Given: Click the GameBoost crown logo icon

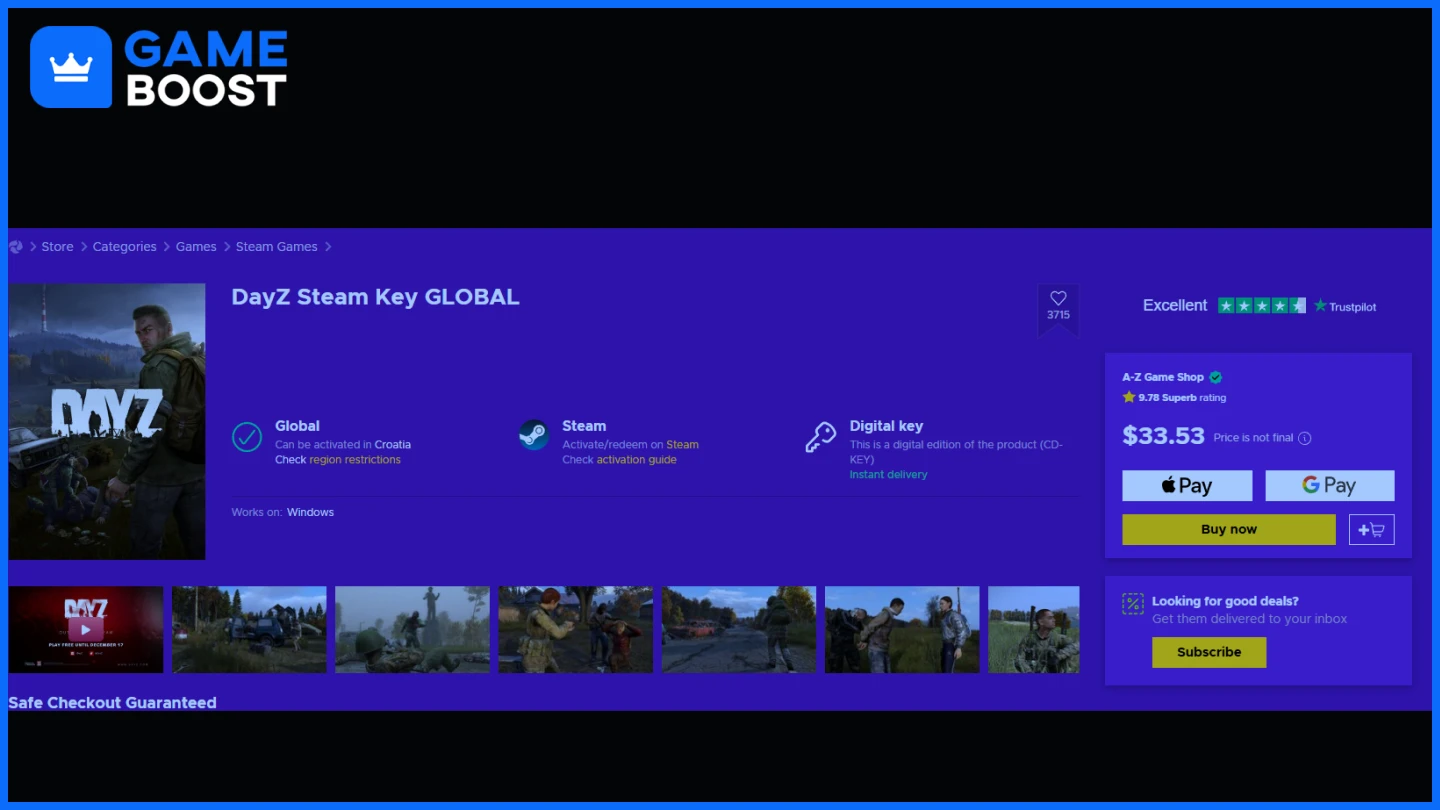Looking at the screenshot, I should 71,67.
